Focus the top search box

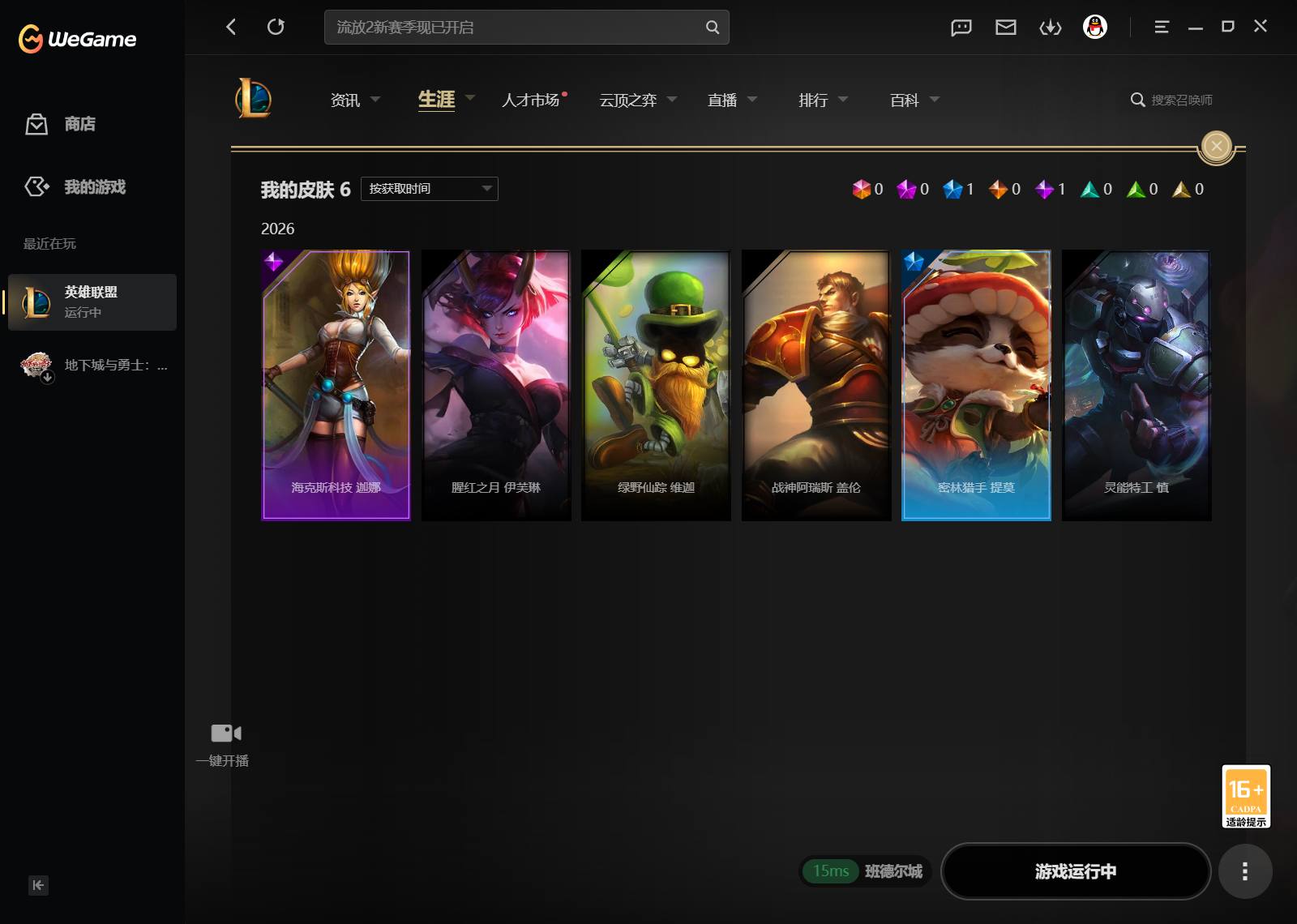coord(527,27)
